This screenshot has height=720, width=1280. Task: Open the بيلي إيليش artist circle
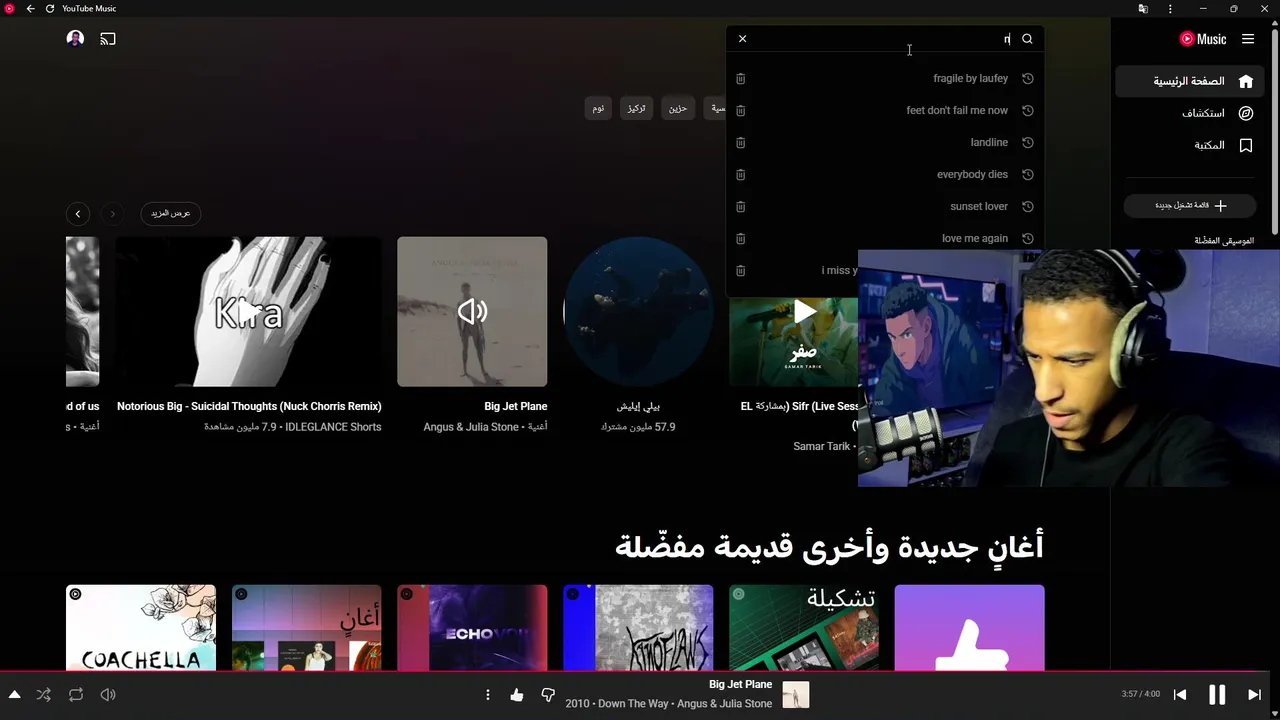click(638, 312)
